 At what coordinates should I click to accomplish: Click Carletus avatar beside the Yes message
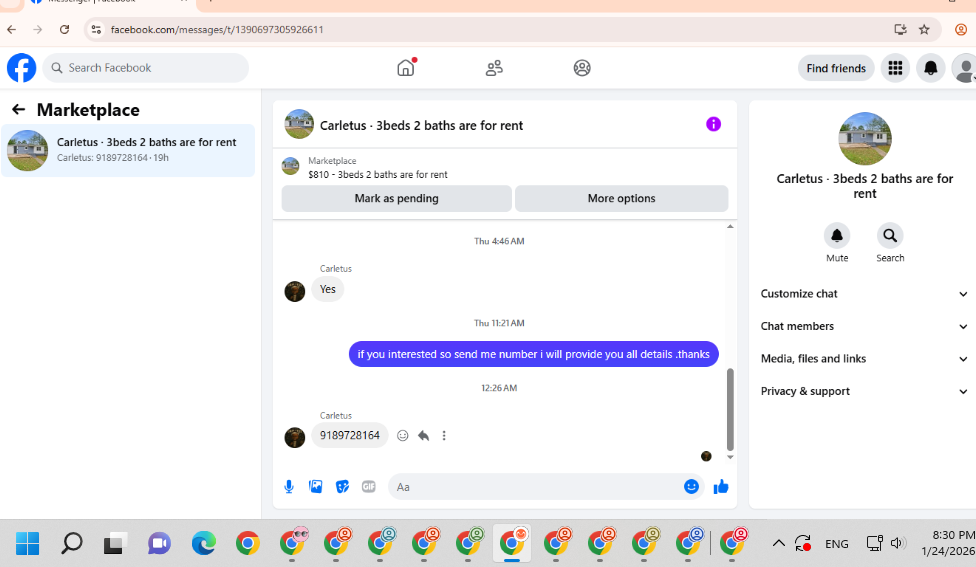click(x=294, y=291)
